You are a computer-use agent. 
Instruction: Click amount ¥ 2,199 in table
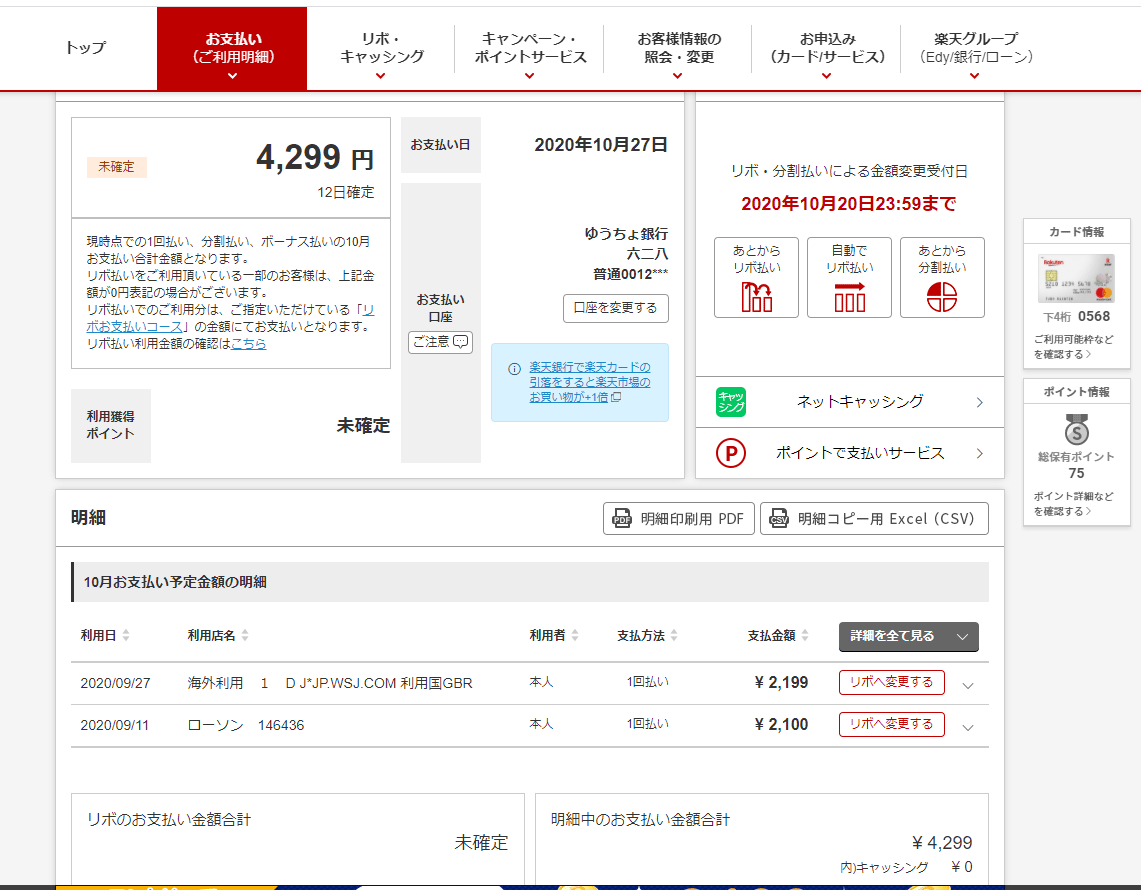[782, 683]
